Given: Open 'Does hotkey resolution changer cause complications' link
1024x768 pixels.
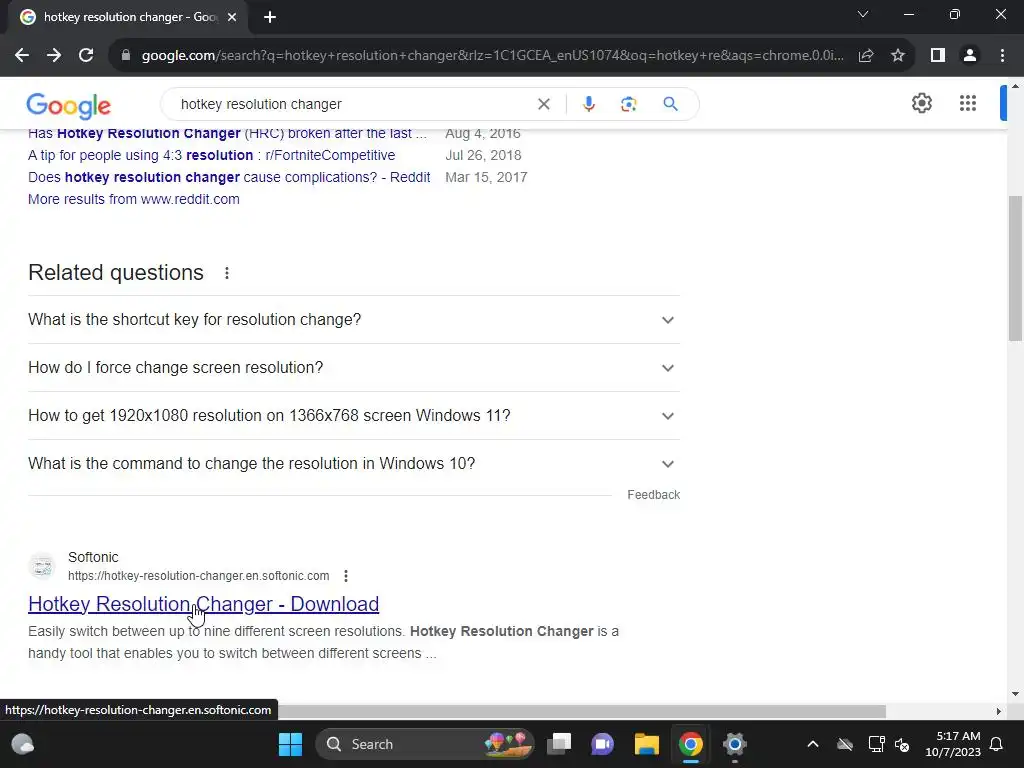Looking at the screenshot, I should click(229, 178).
